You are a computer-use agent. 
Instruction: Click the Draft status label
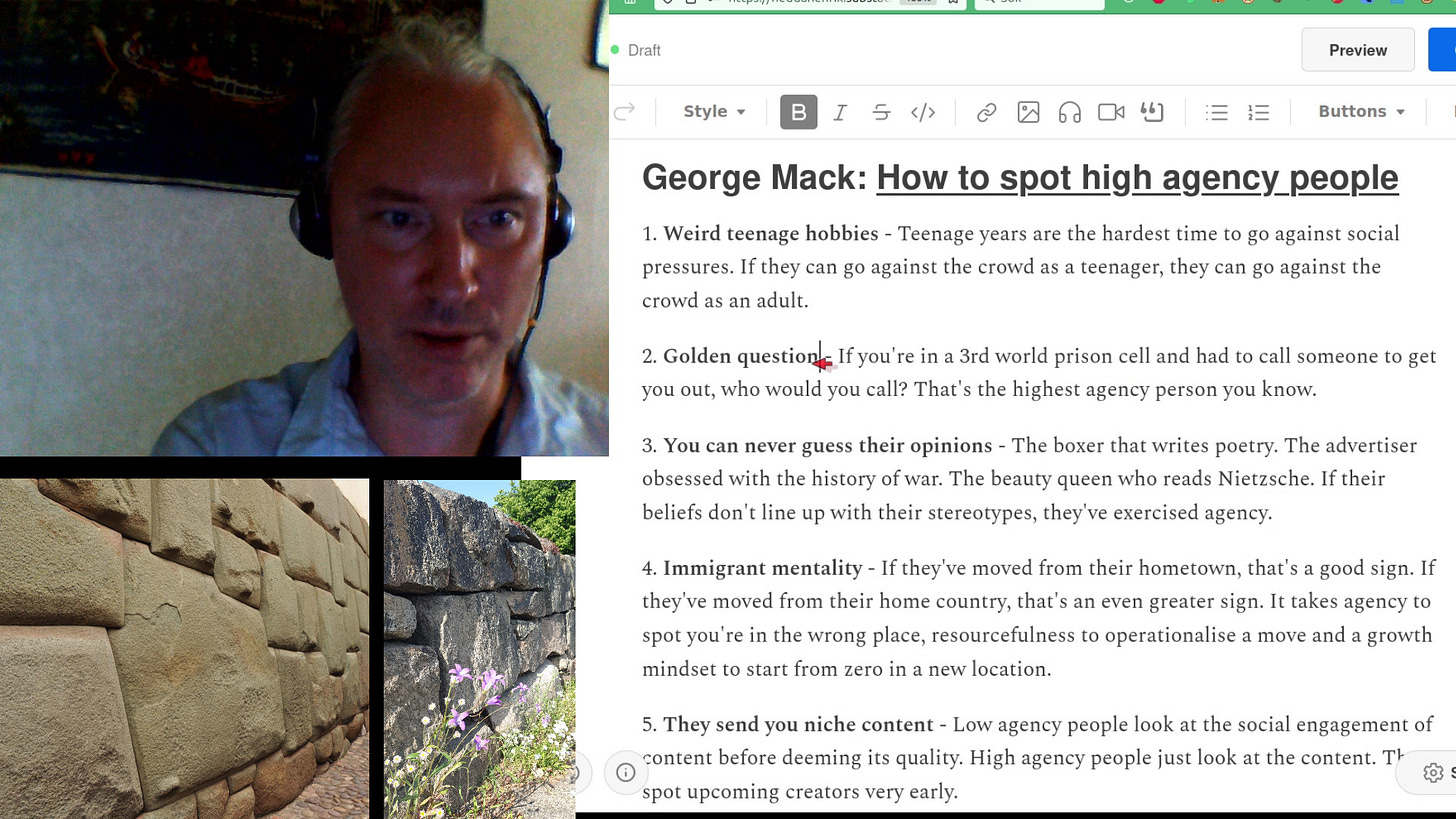(x=644, y=50)
